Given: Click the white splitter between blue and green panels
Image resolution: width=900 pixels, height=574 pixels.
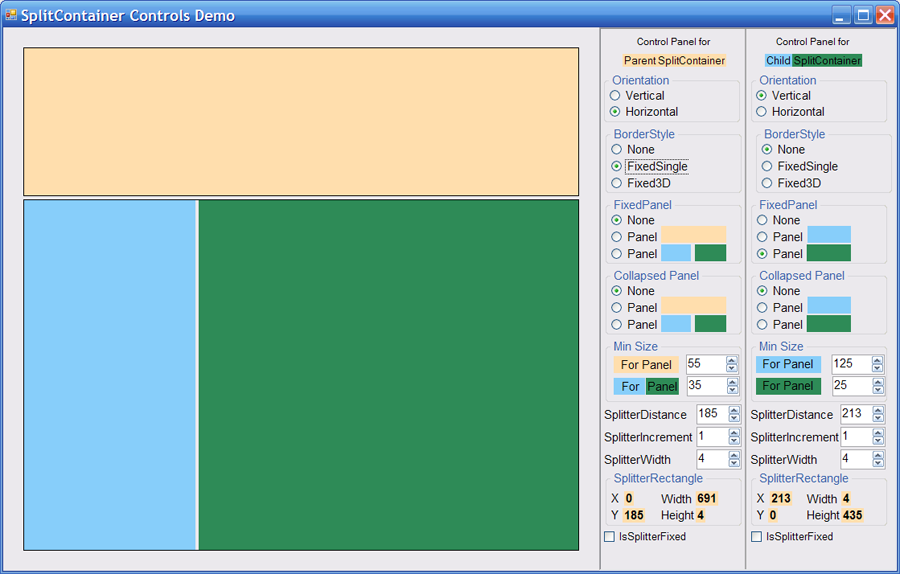Looking at the screenshot, I should pyautogui.click(x=197, y=374).
